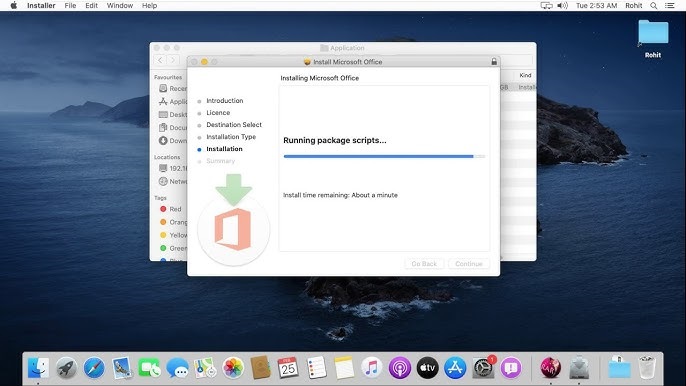Open the Mail stamp icon in Dock
Screen dimensions: 686x386
point(122,368)
